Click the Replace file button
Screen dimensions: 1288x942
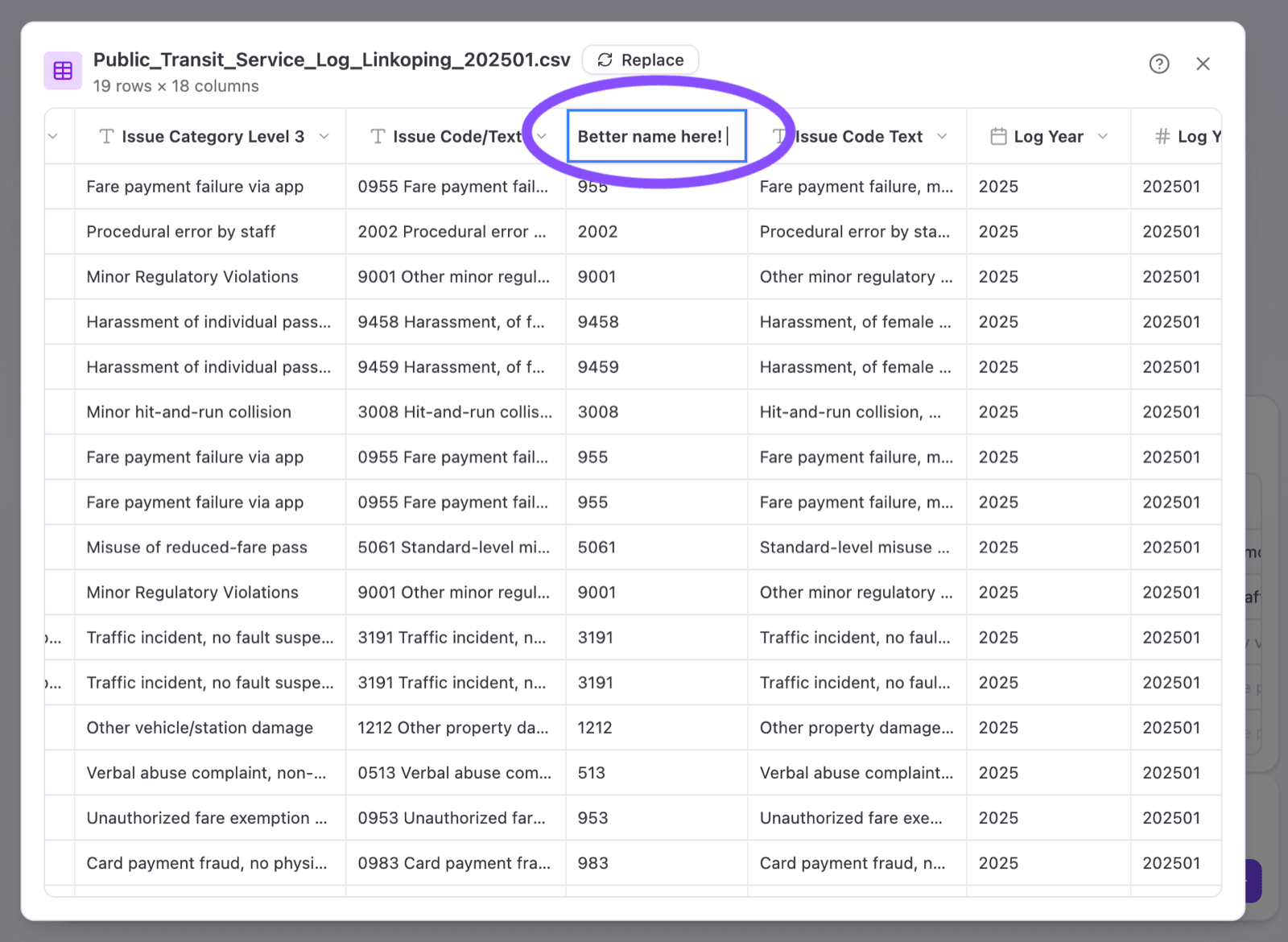[640, 60]
